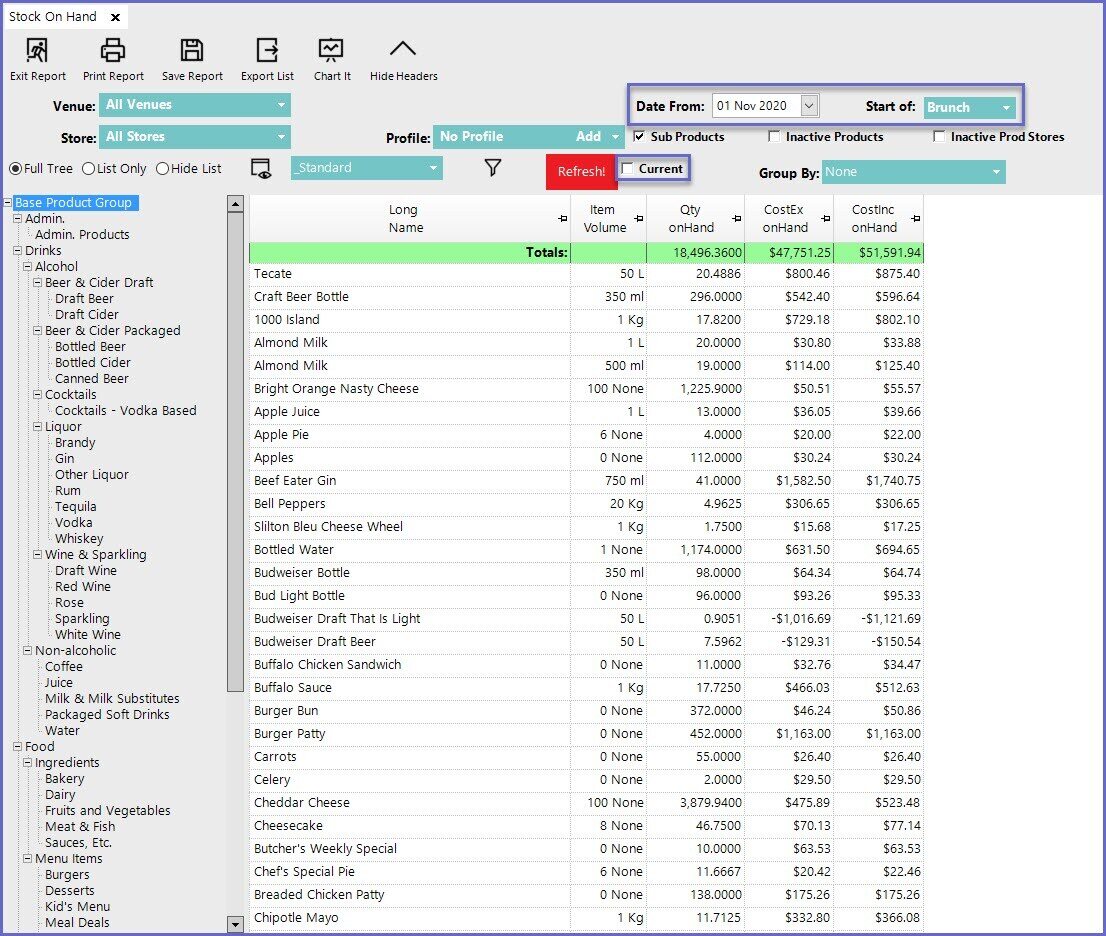This screenshot has height=936, width=1106.
Task: Click the Exit Report icon
Action: coord(37,50)
